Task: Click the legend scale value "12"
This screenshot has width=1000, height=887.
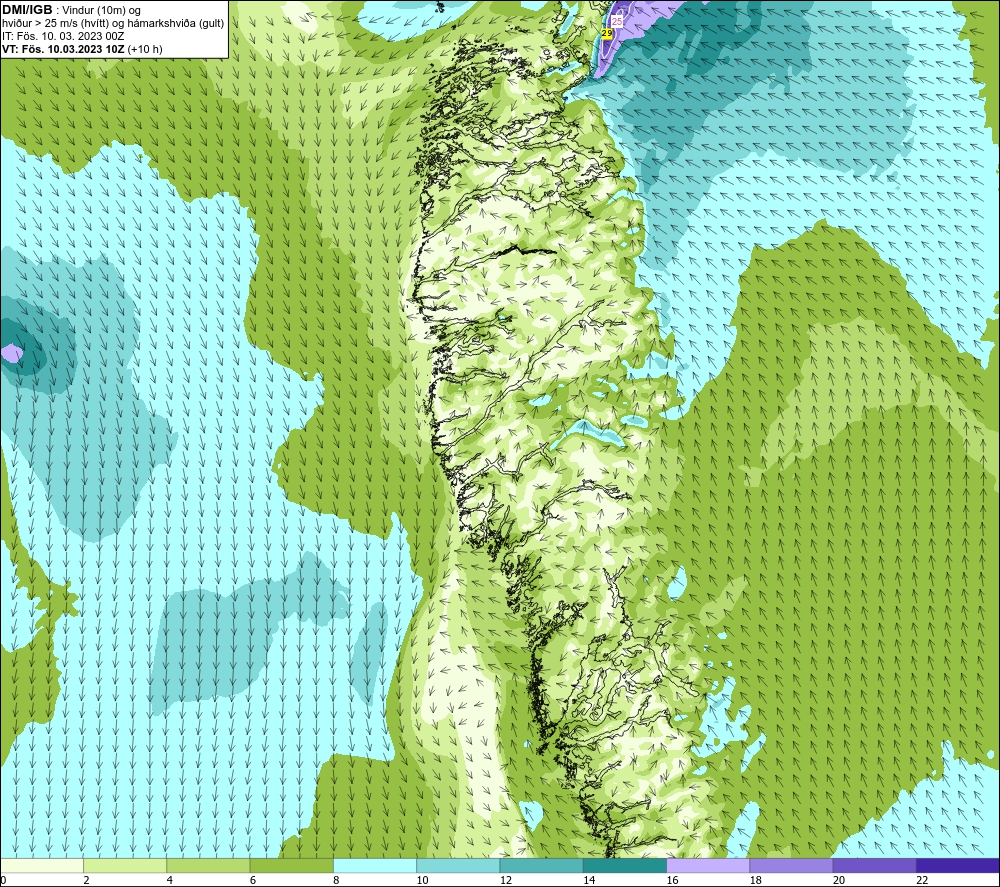Action: pyautogui.click(x=506, y=880)
